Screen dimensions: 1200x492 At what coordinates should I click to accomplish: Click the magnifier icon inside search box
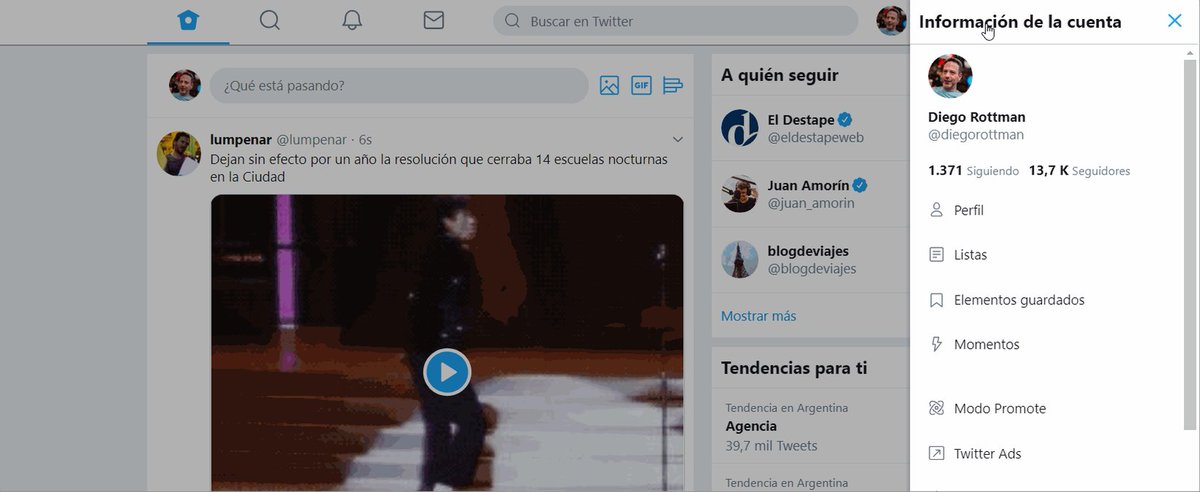pyautogui.click(x=512, y=21)
